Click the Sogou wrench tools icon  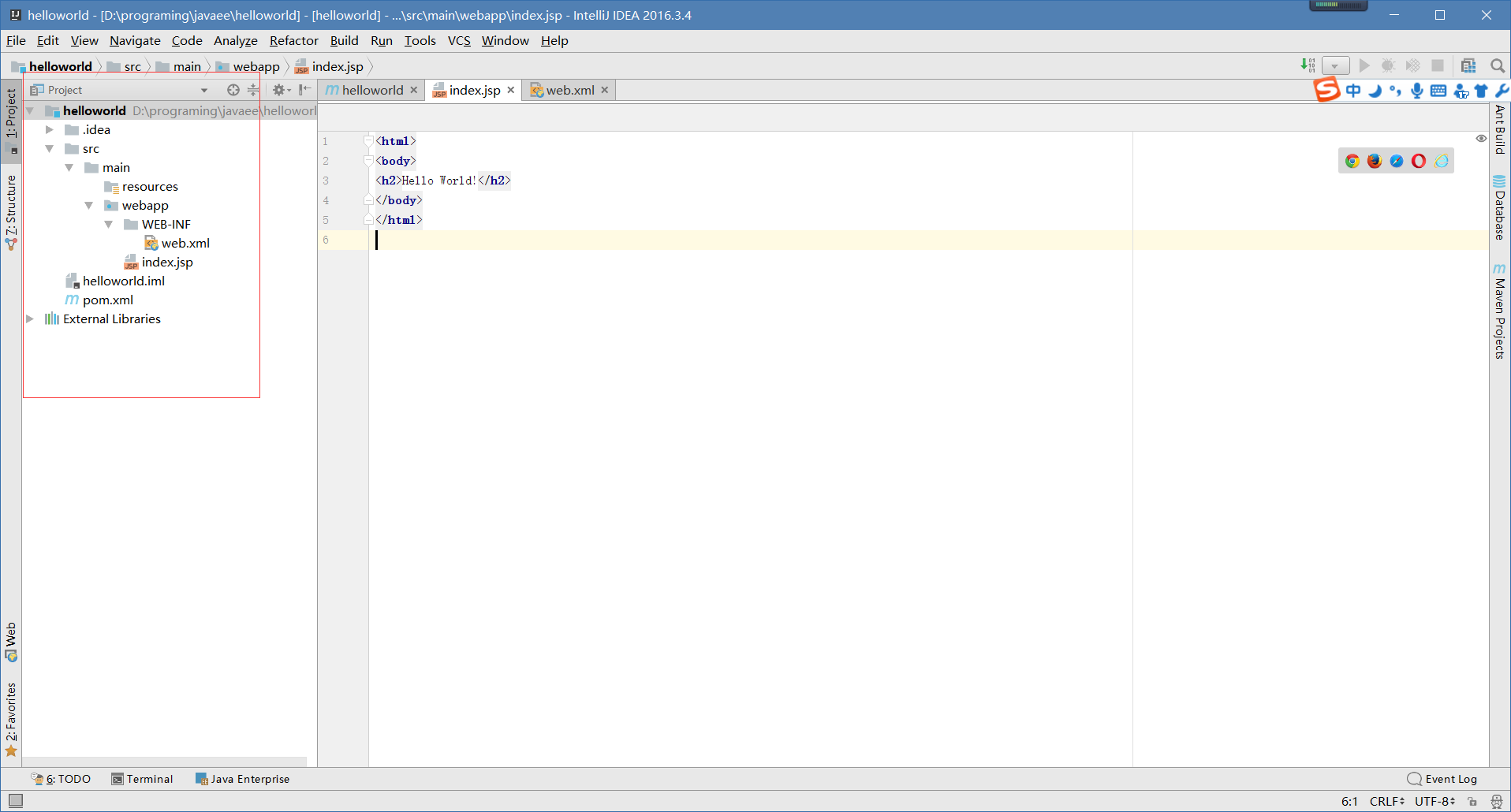1502,91
